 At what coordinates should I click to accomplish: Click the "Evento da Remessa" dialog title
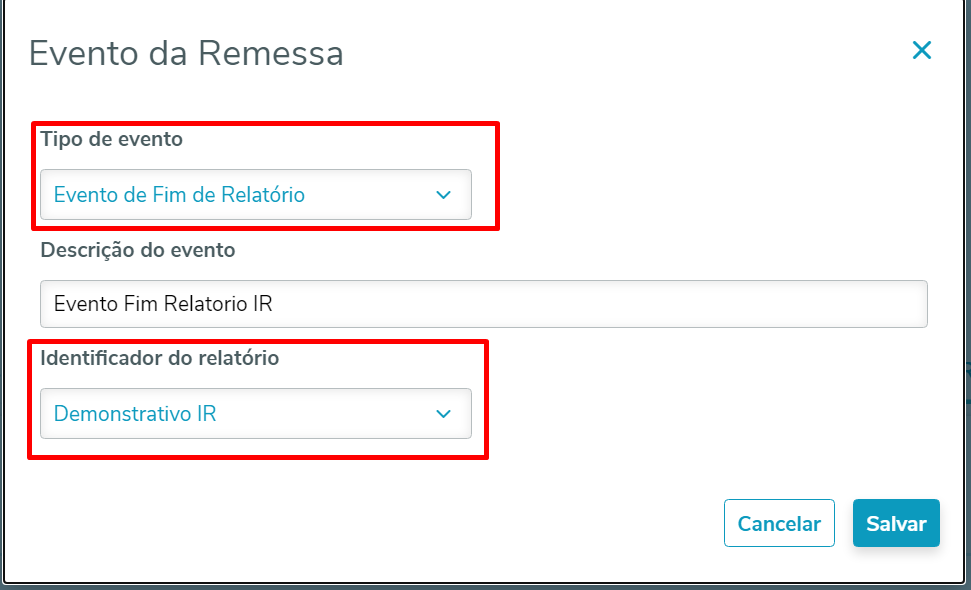click(186, 53)
